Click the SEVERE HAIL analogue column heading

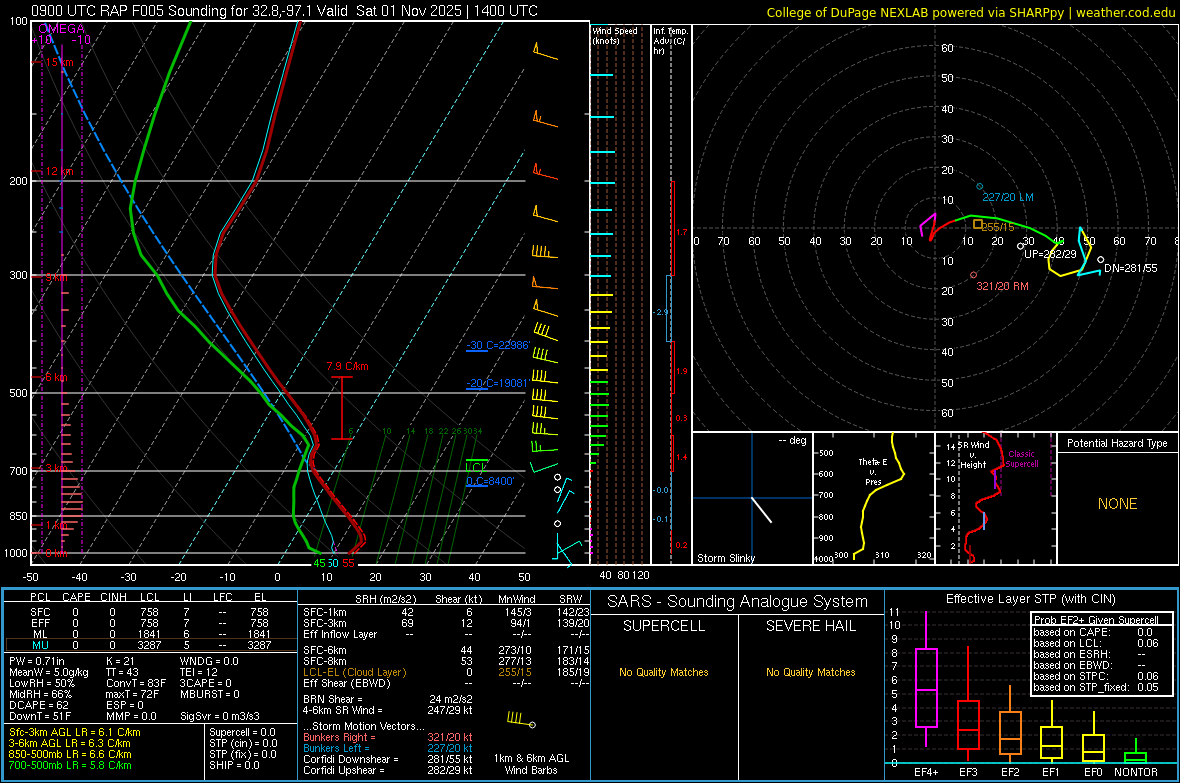click(810, 626)
